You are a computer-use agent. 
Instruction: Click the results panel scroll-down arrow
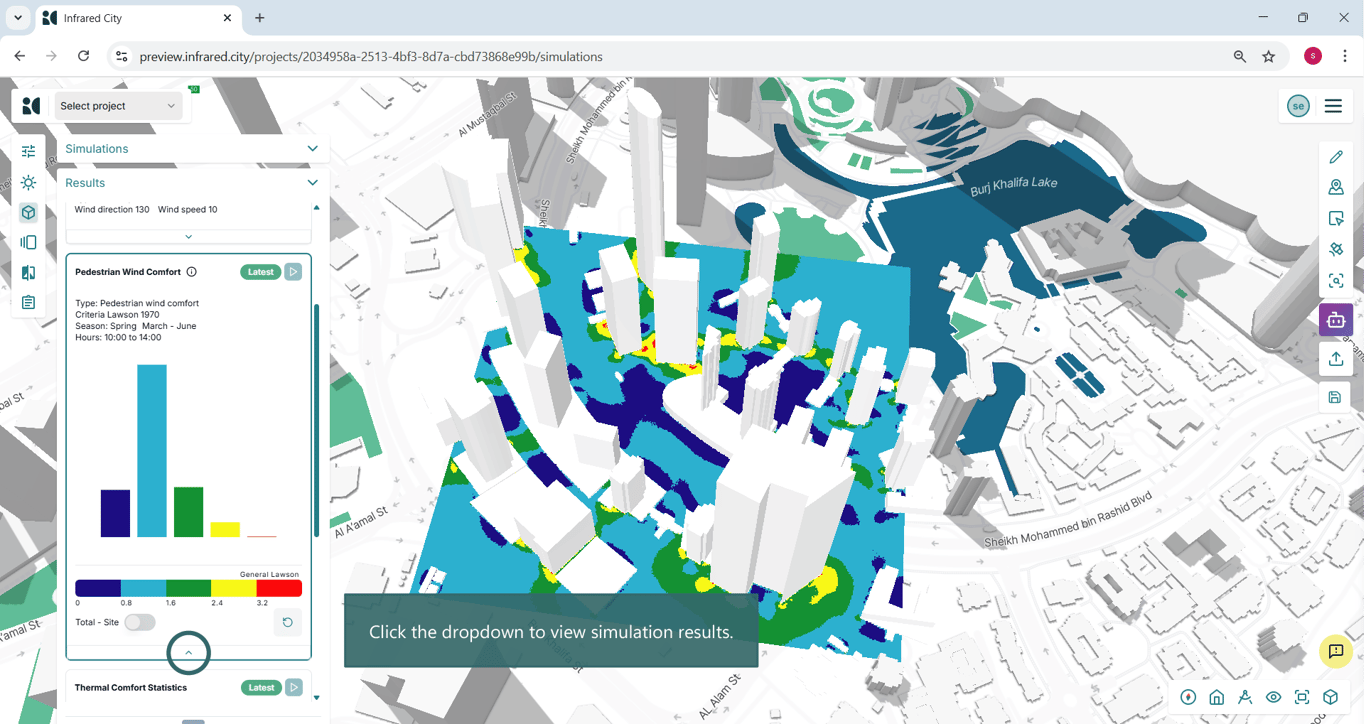(317, 698)
